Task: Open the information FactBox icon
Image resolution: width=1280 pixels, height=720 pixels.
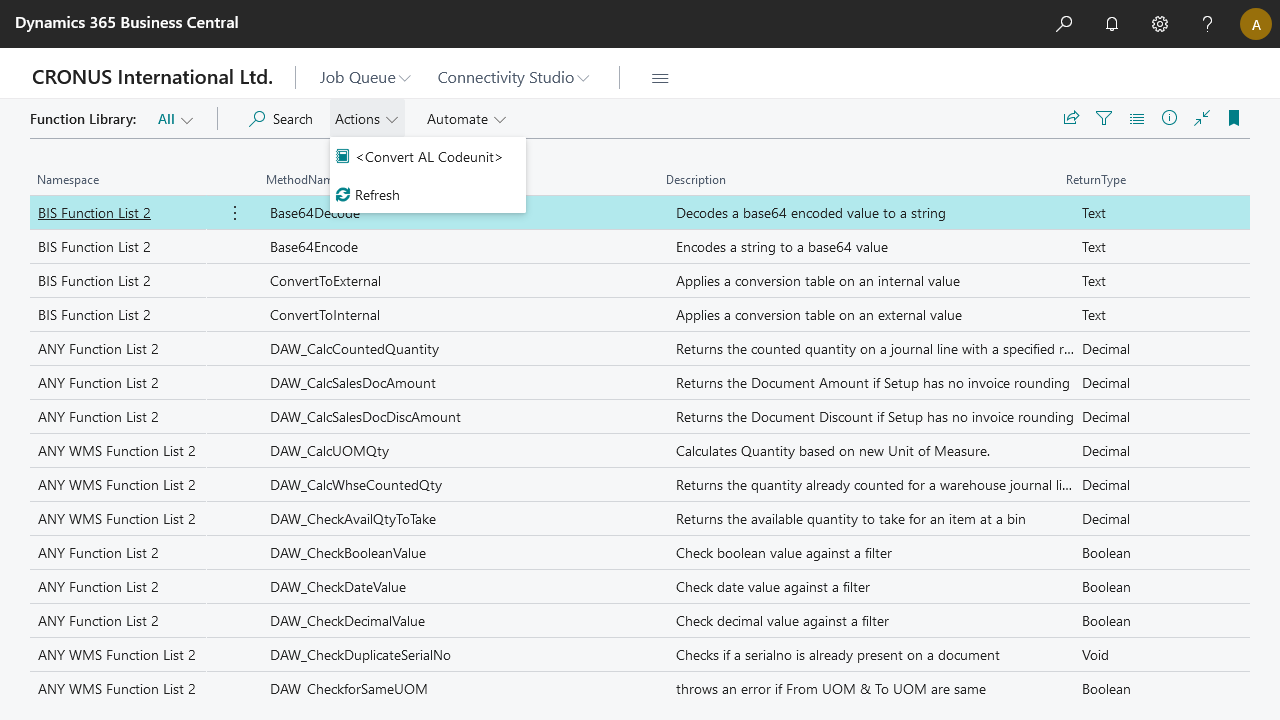Action: 1169,118
